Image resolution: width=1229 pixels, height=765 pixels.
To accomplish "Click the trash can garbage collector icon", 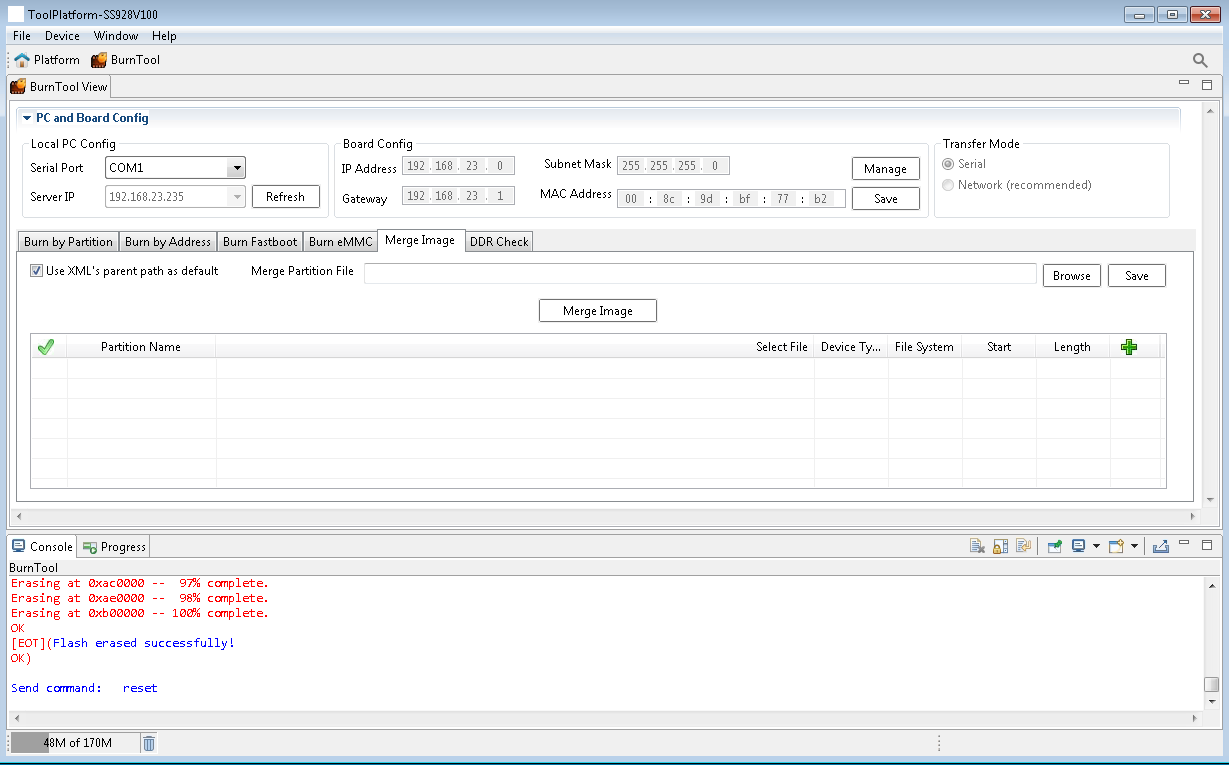I will point(149,743).
